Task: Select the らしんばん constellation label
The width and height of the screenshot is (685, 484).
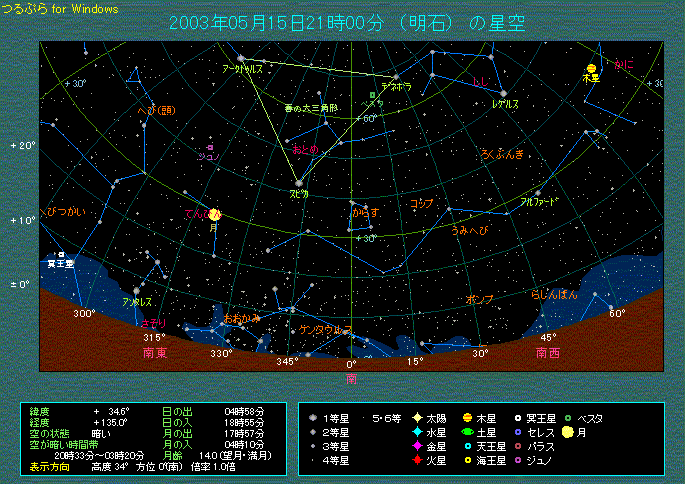Action: 554,295
